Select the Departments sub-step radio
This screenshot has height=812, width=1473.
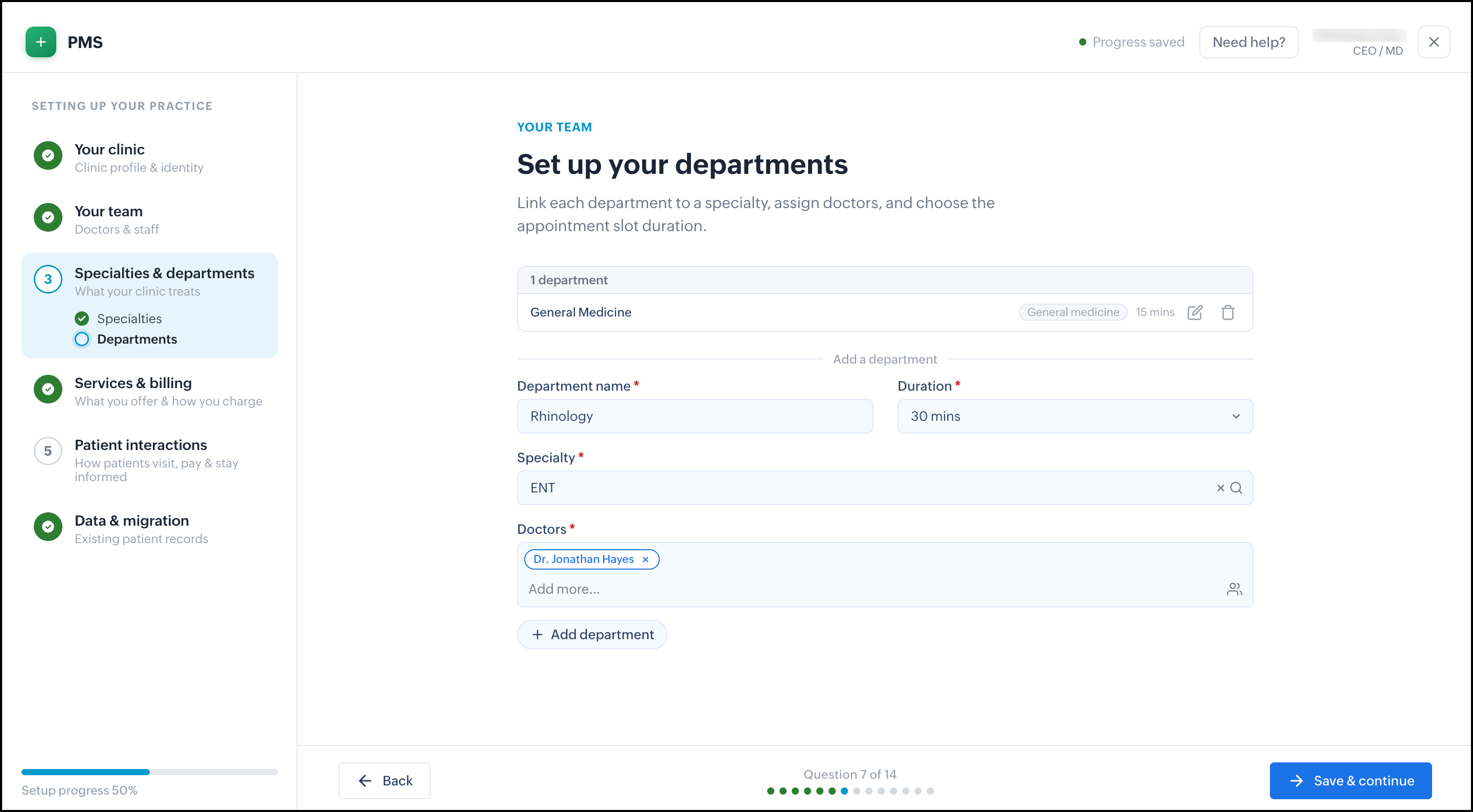tap(82, 339)
